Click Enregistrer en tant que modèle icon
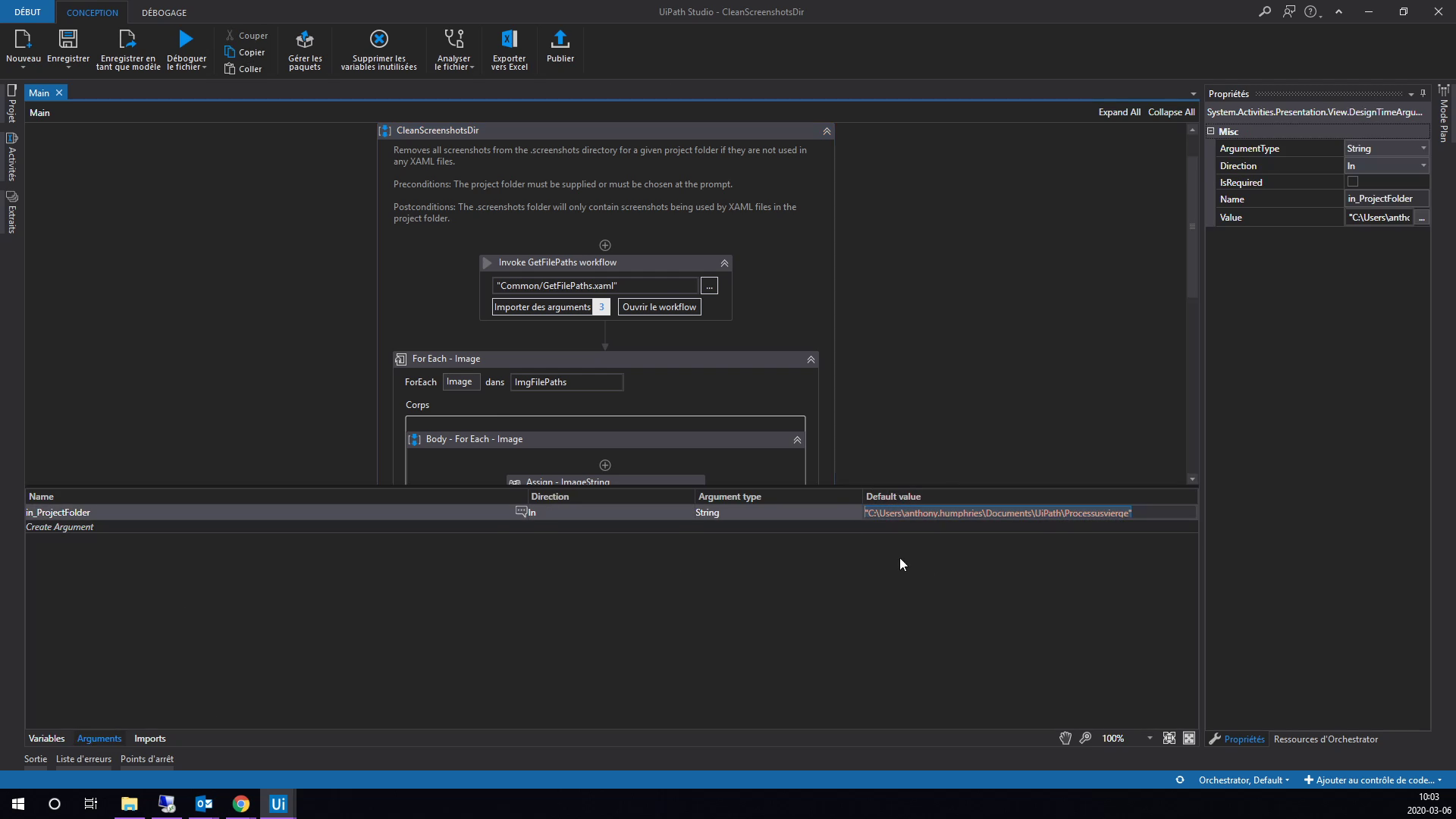Viewport: 1456px width, 819px height. [127, 39]
